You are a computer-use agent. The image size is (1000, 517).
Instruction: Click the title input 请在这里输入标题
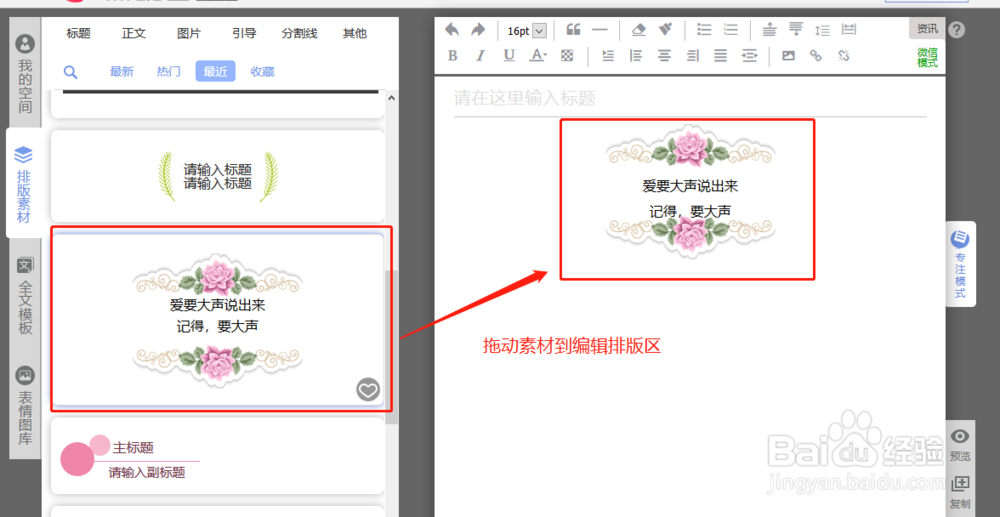[x=690, y=98]
